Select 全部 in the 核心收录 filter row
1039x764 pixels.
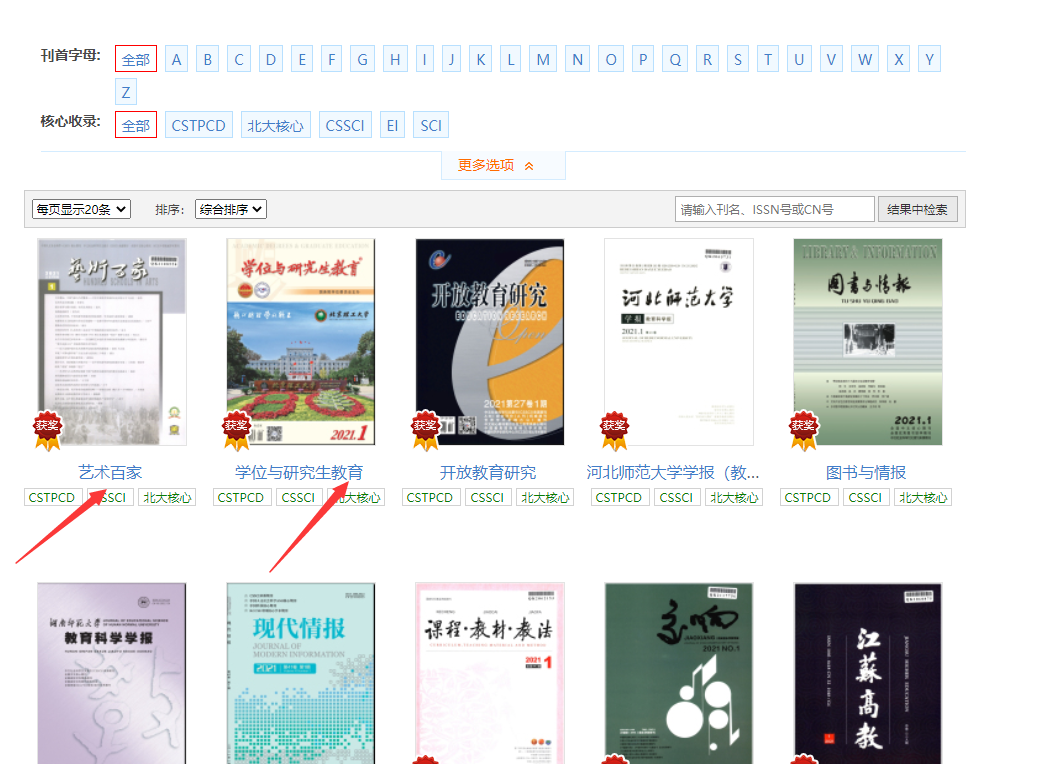[x=136, y=125]
